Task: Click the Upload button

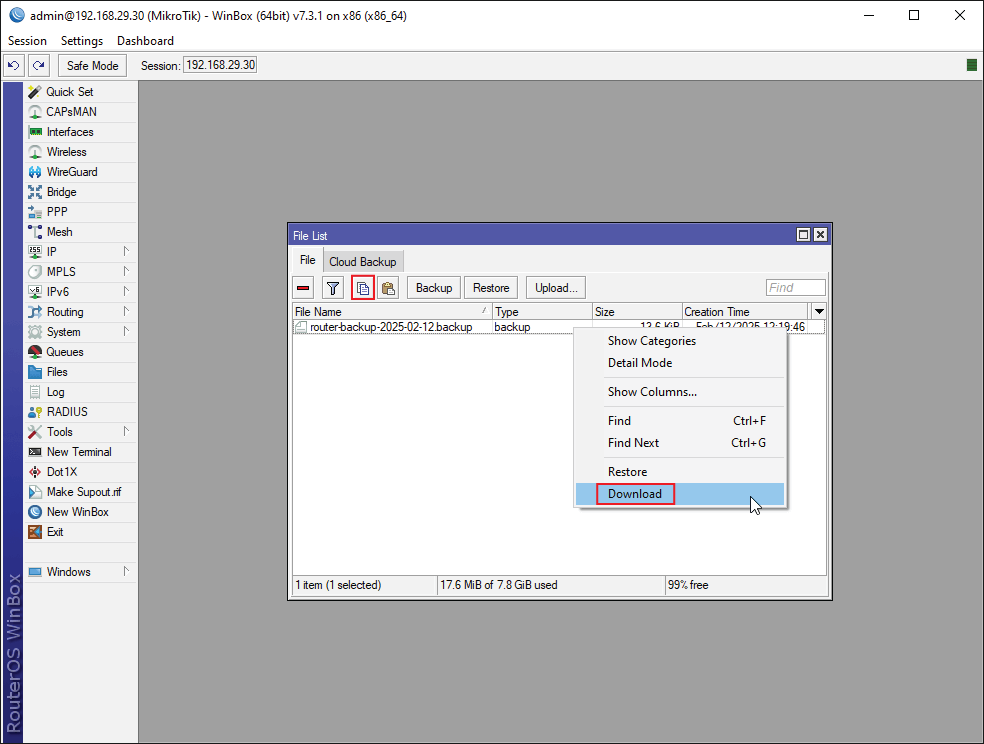Action: [x=555, y=287]
